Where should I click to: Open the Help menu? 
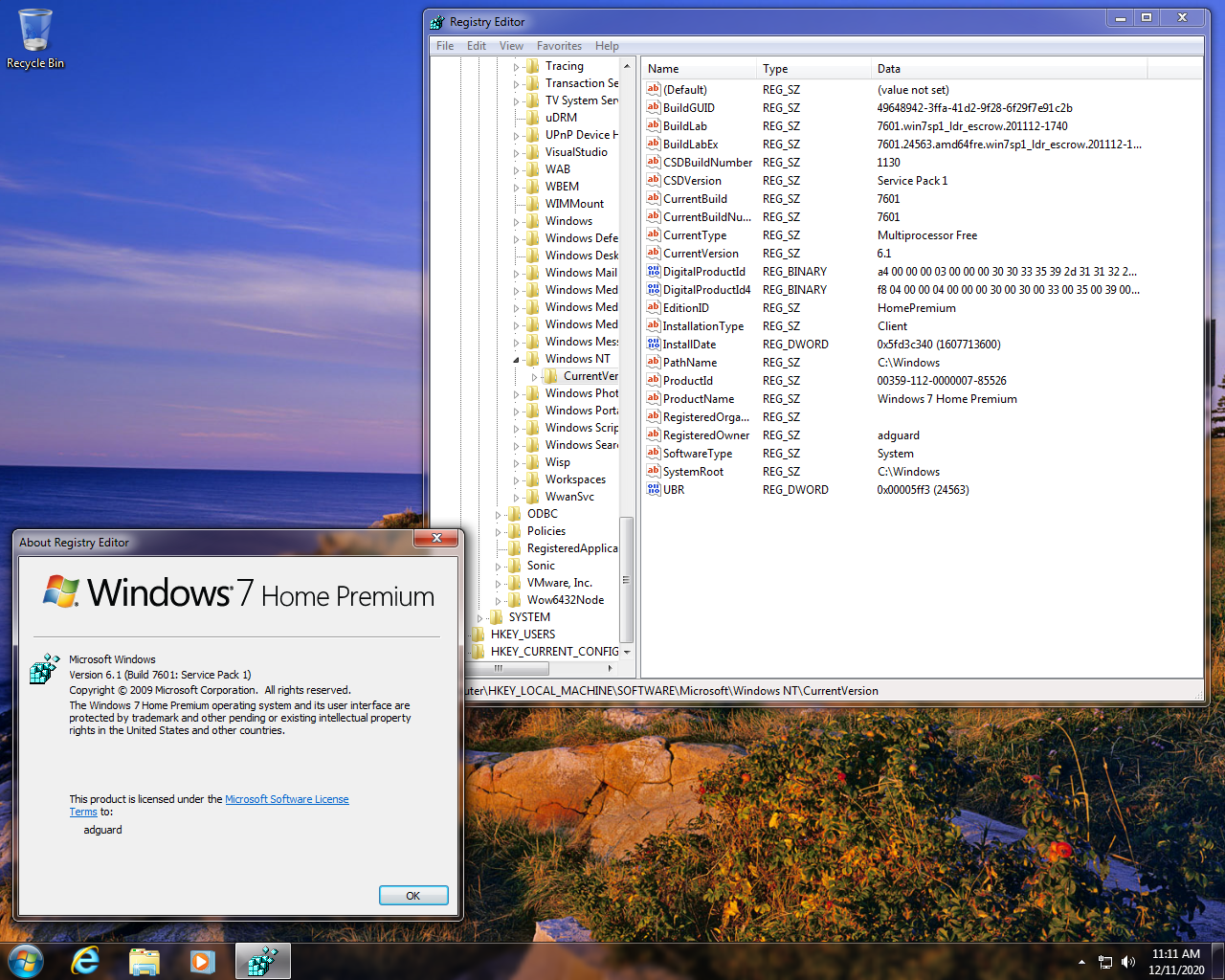coord(607,45)
